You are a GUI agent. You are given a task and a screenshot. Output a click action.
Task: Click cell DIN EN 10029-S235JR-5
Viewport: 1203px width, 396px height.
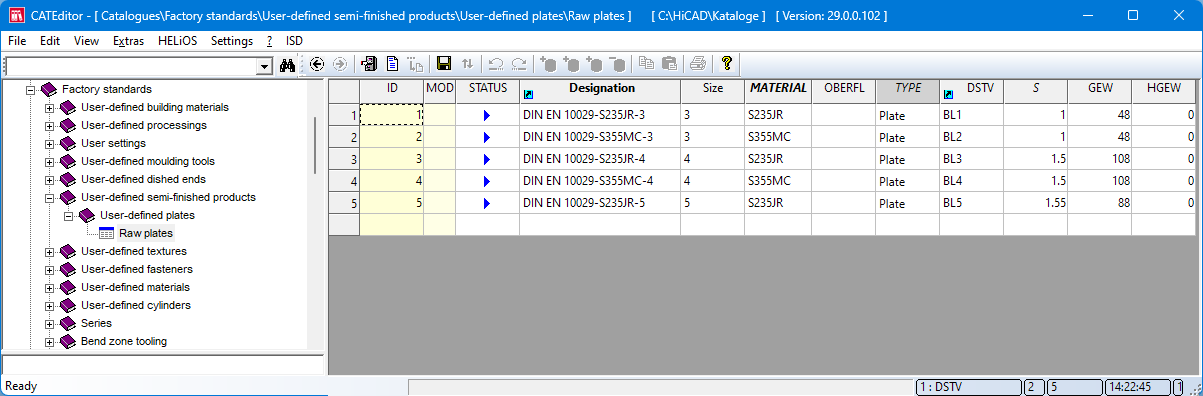[x=600, y=203]
